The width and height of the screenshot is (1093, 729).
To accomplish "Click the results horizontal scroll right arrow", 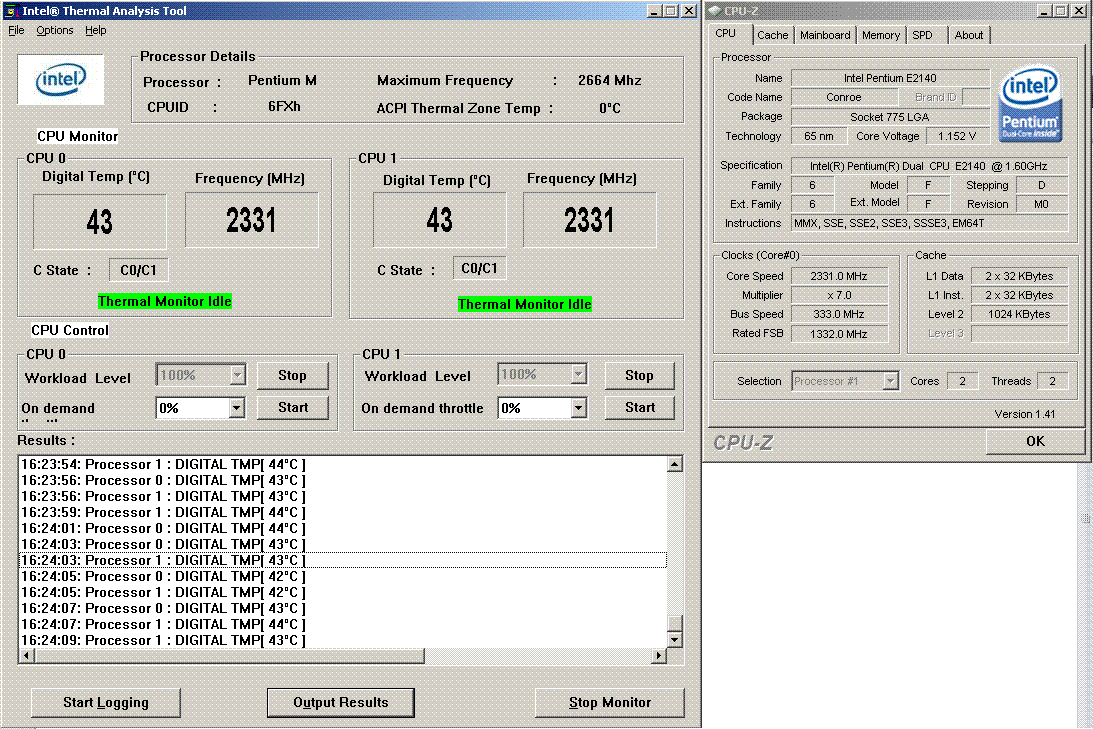I will pos(659,655).
